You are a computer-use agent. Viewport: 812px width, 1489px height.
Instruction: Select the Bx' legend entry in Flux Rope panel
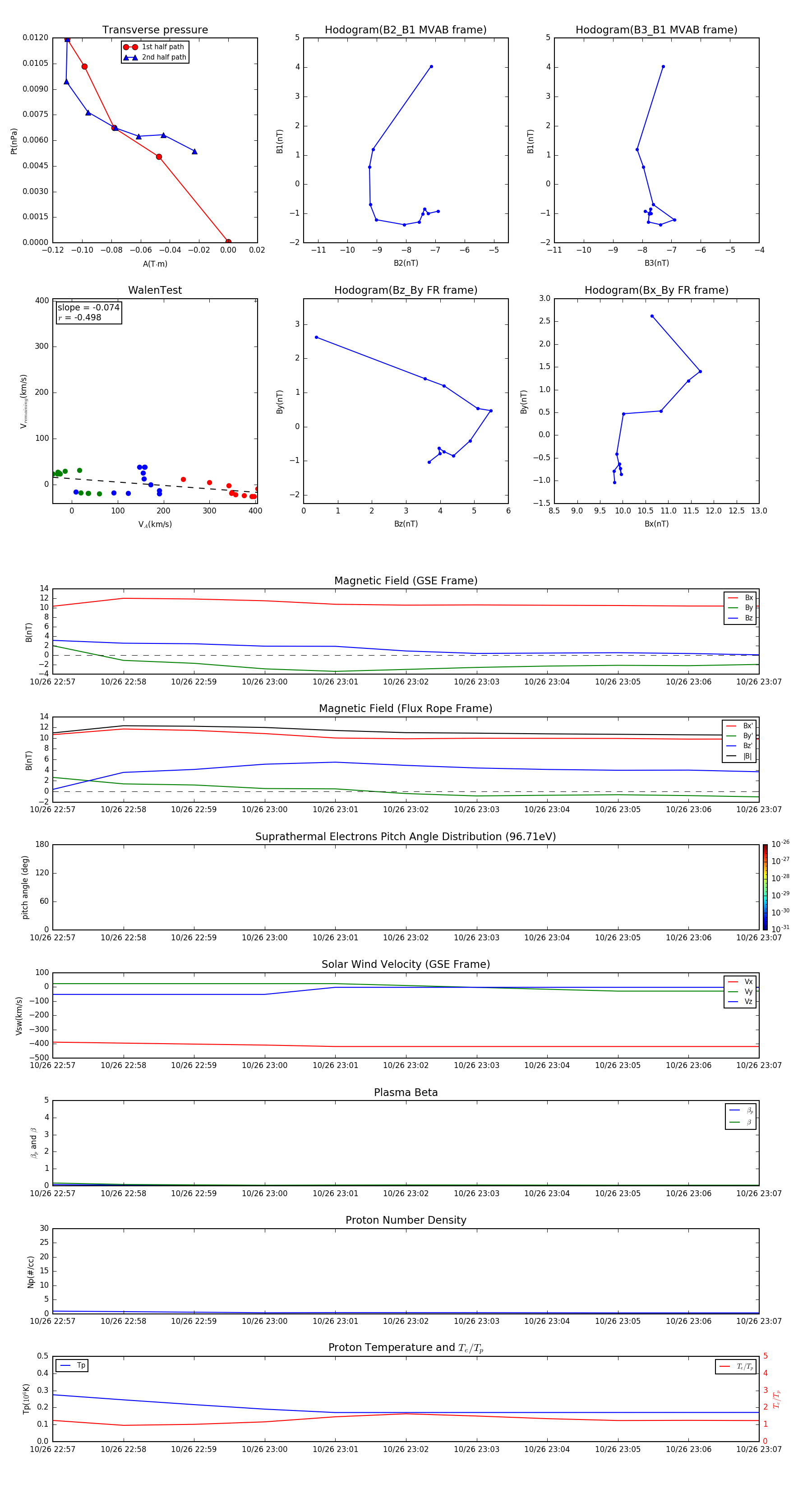(x=740, y=726)
